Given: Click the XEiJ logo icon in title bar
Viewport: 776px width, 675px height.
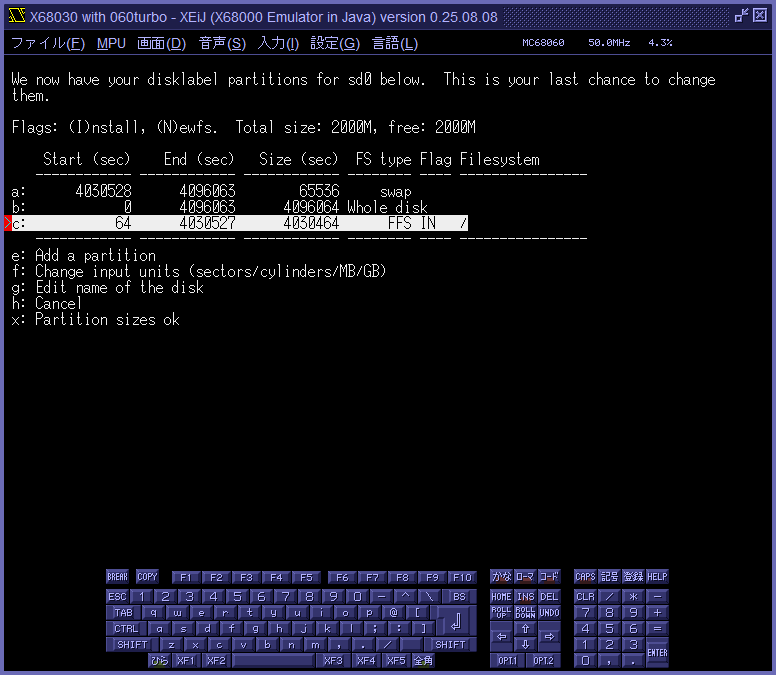Looking at the screenshot, I should coord(17,16).
